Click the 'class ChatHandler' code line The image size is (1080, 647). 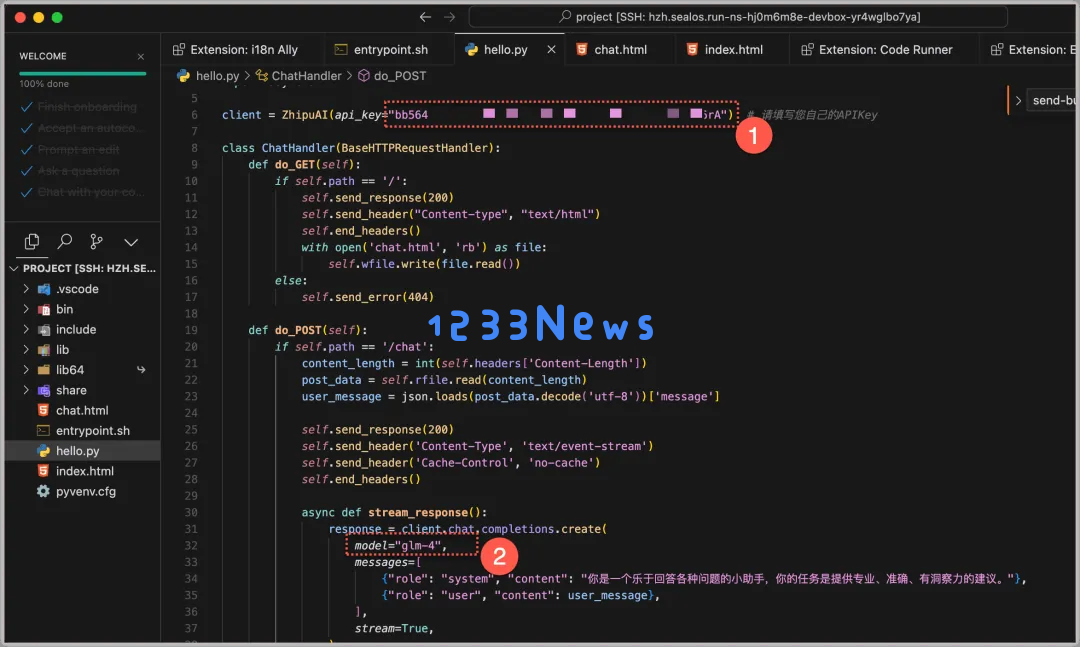[361, 148]
